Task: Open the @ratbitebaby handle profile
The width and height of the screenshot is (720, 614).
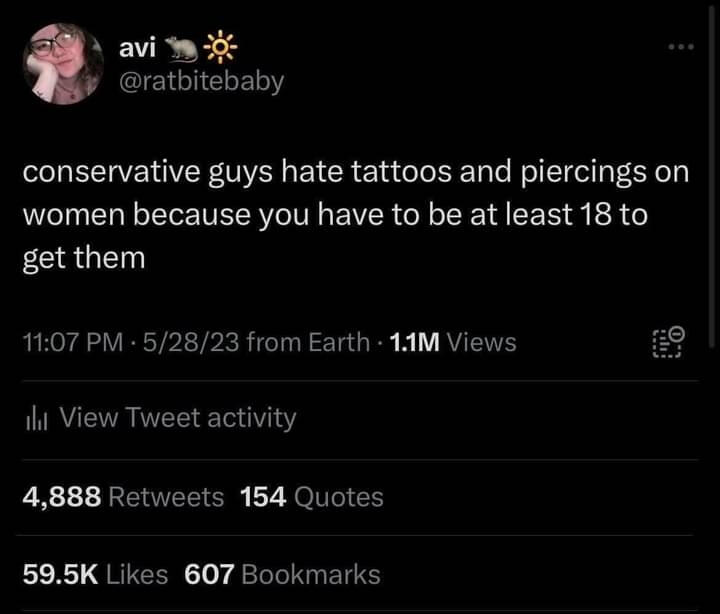Action: (201, 81)
